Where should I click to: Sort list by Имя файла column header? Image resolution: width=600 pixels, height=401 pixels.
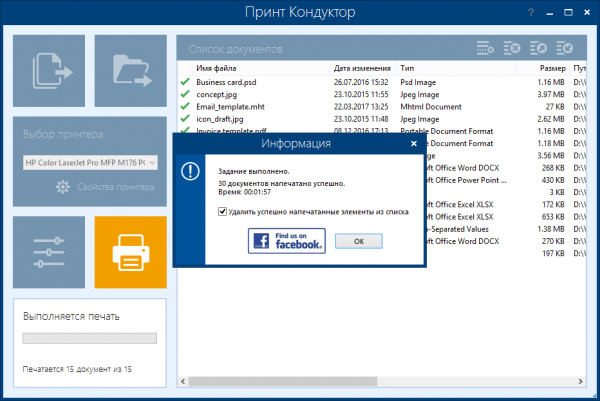215,67
